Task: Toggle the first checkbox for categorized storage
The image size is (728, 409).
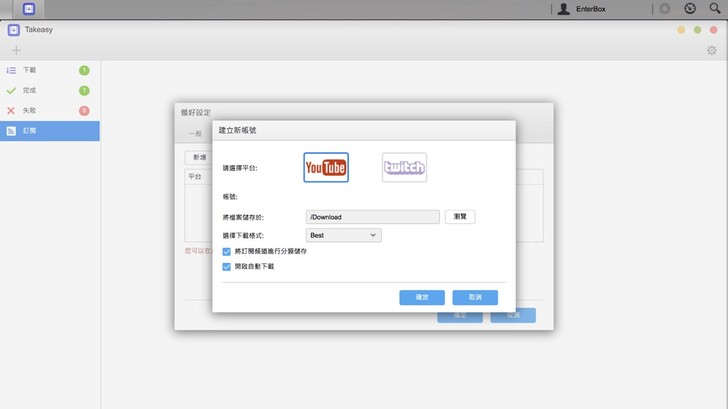Action: [227, 252]
